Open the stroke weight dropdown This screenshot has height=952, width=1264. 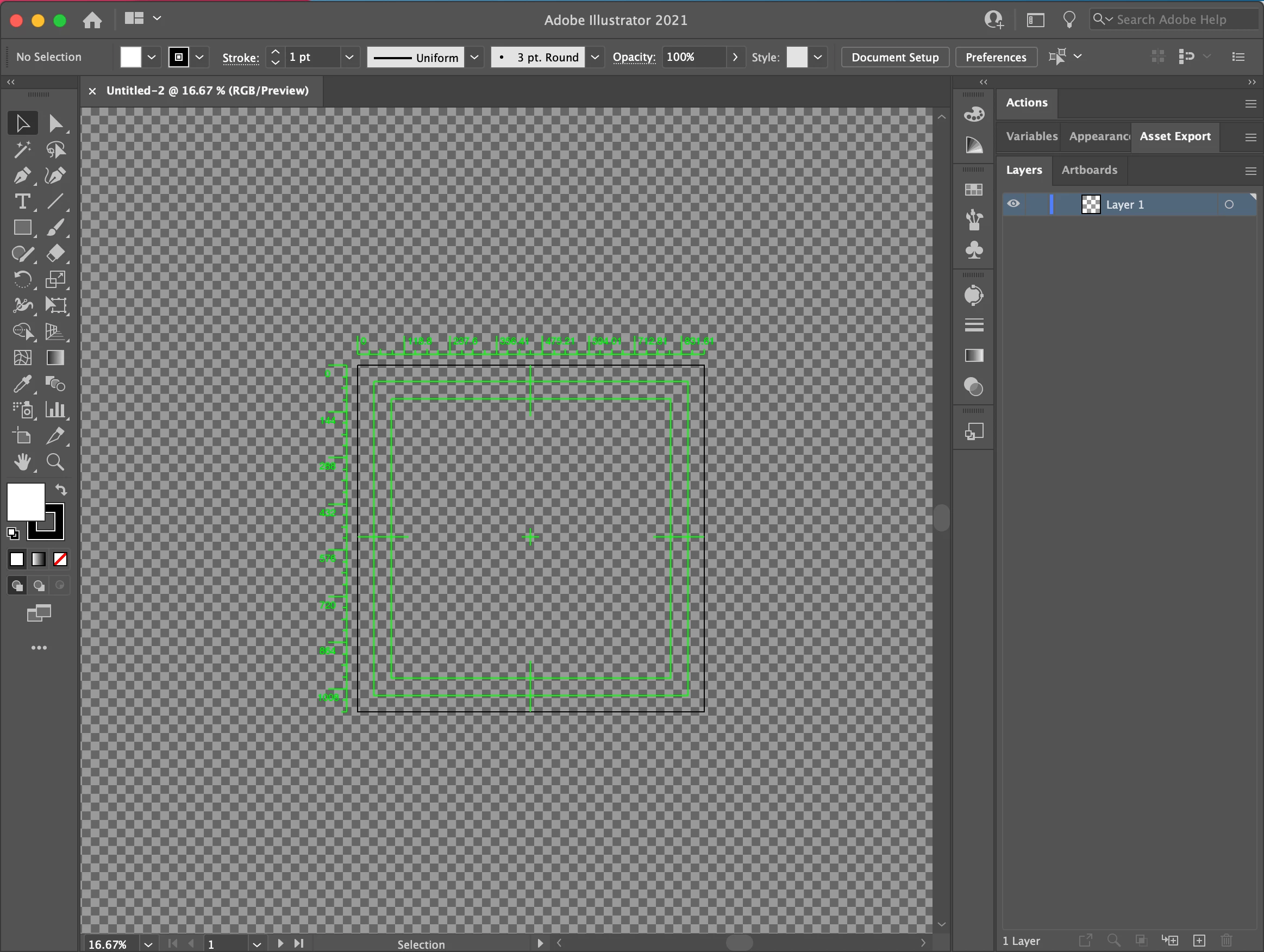click(349, 57)
